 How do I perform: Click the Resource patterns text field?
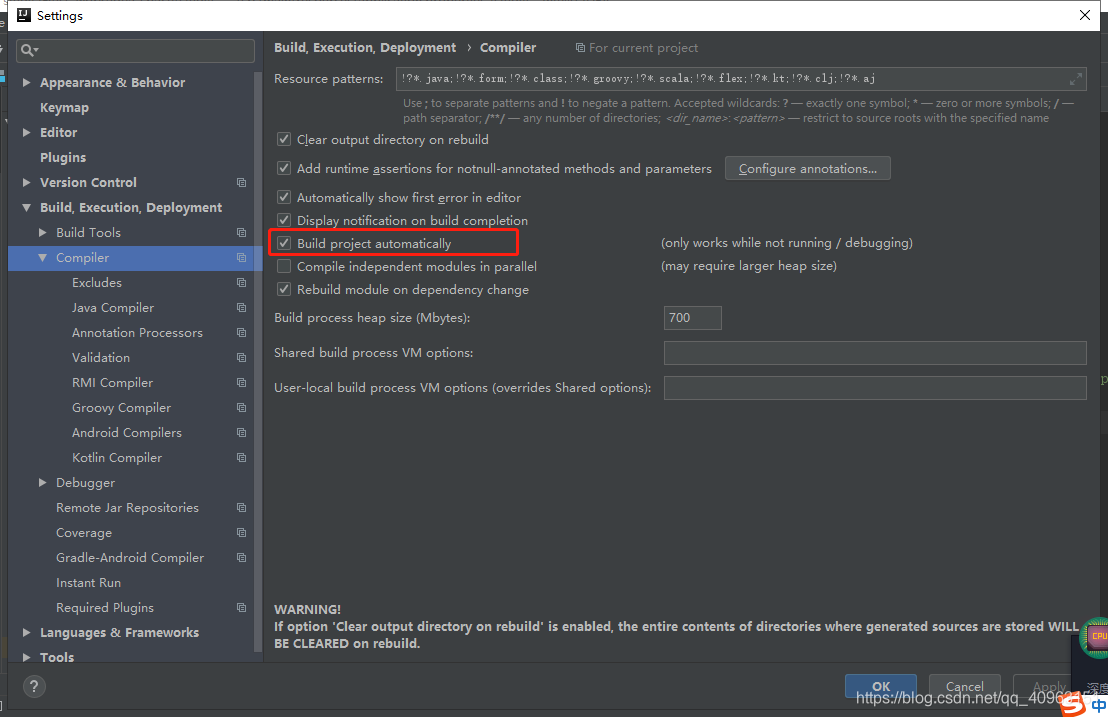click(741, 78)
